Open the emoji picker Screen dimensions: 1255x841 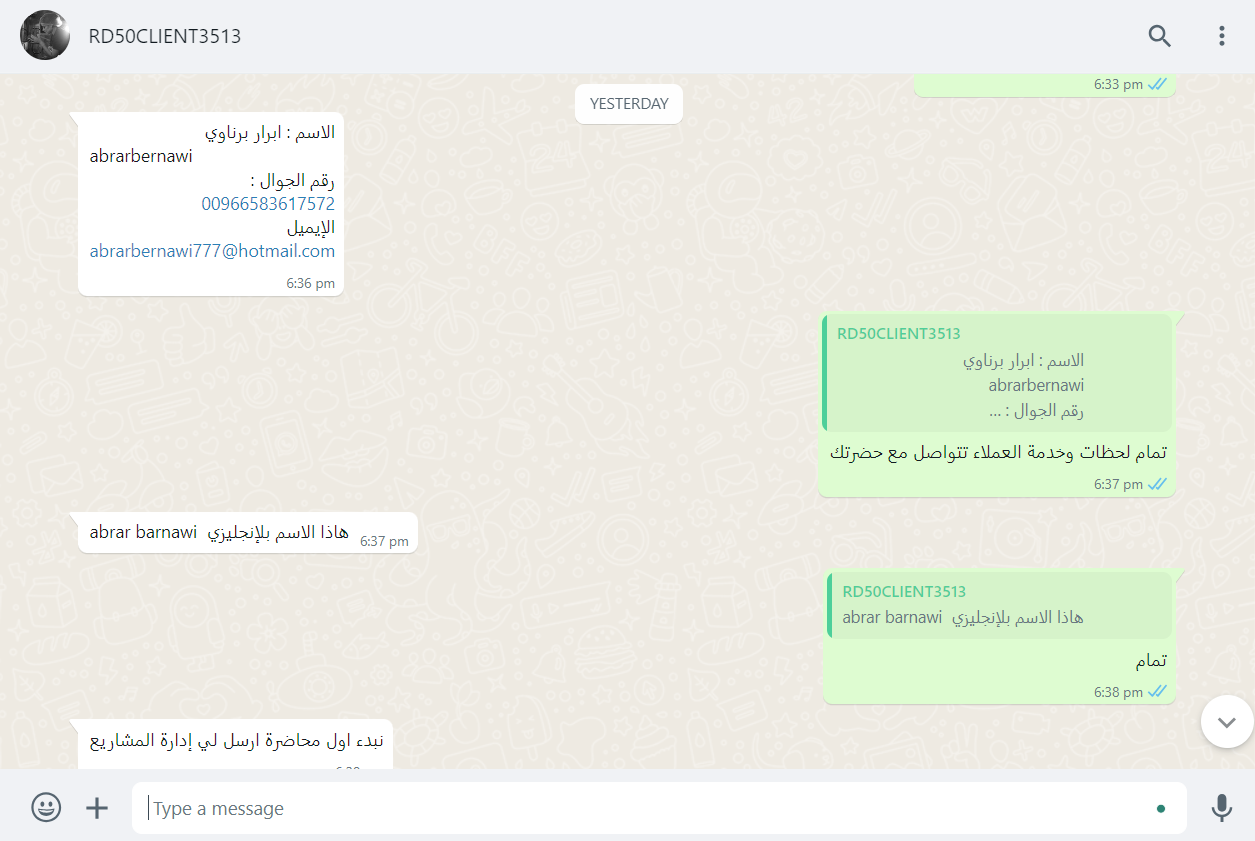pos(46,808)
